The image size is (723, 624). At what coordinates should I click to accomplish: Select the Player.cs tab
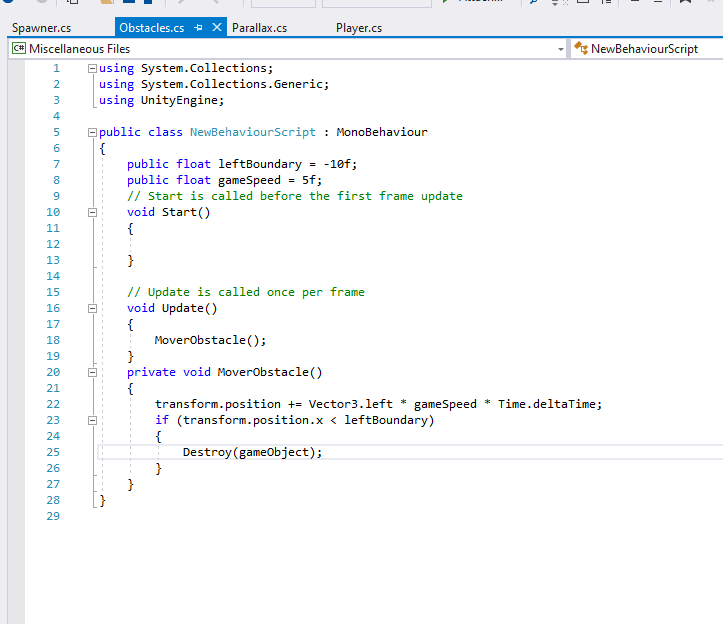[x=359, y=28]
